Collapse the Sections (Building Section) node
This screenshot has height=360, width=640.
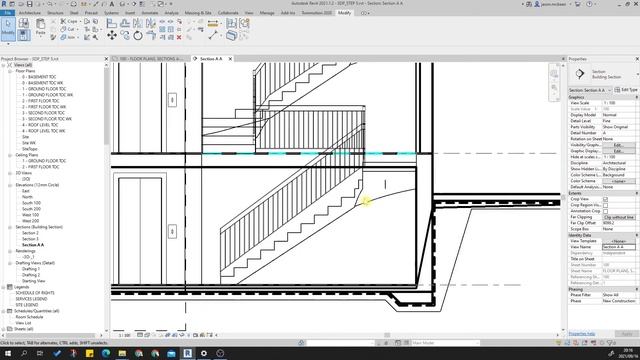pyautogui.click(x=10, y=227)
